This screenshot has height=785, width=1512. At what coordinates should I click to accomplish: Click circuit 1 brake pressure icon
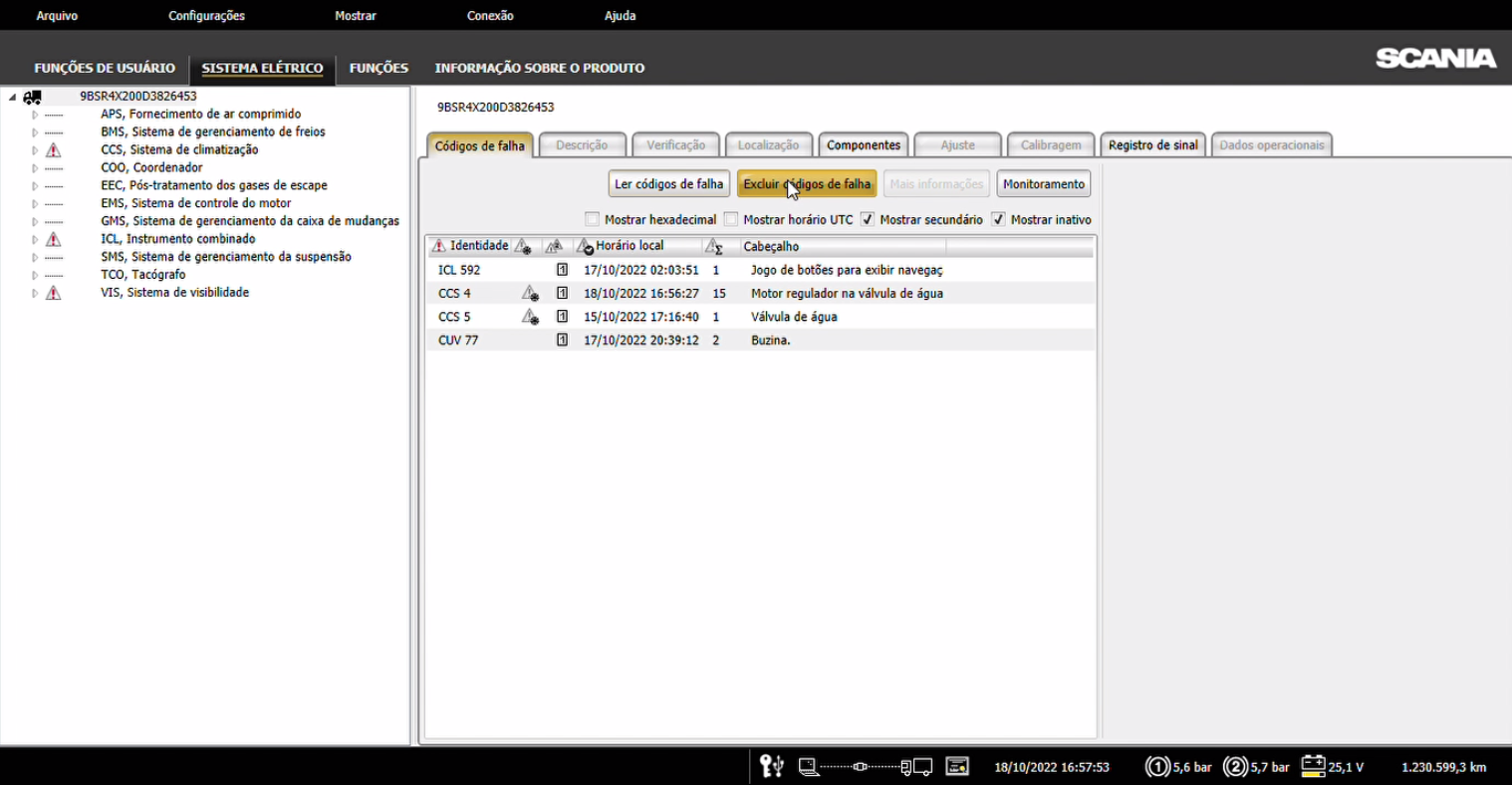tap(1157, 767)
